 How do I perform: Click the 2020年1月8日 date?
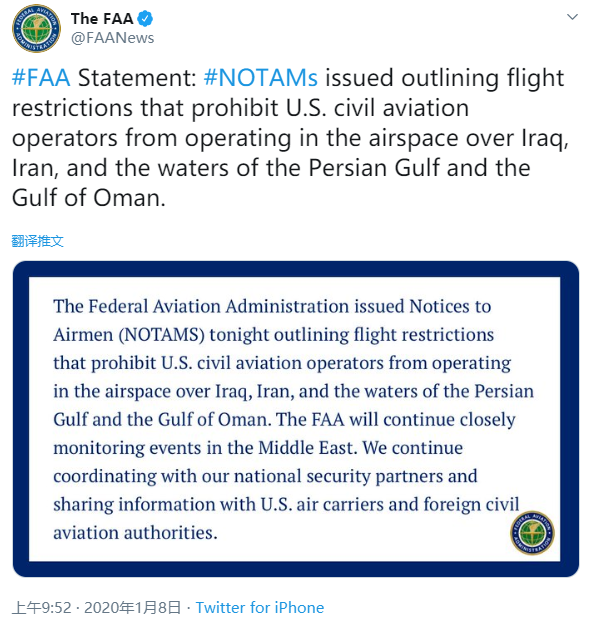click(x=132, y=608)
